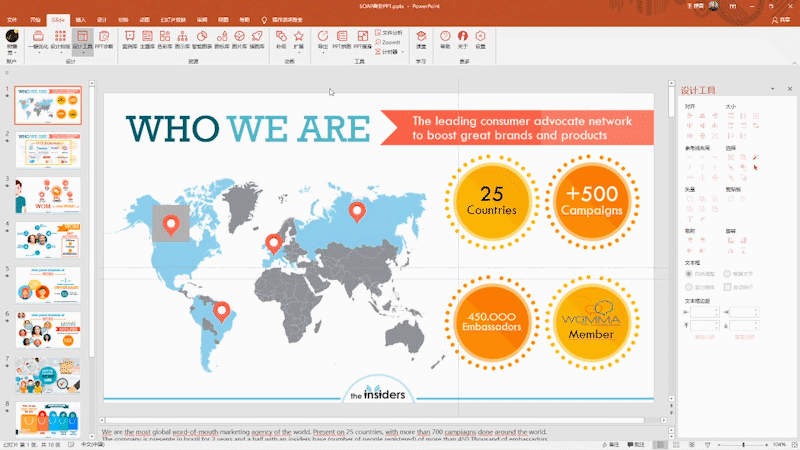Image resolution: width=800 pixels, height=450 pixels.
Task: Expand the 设计排版 dropdown arrow
Action: point(60,52)
